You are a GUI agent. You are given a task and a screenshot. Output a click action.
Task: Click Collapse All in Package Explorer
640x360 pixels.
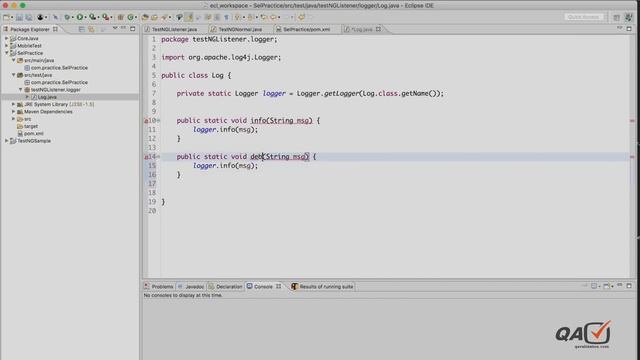point(82,29)
